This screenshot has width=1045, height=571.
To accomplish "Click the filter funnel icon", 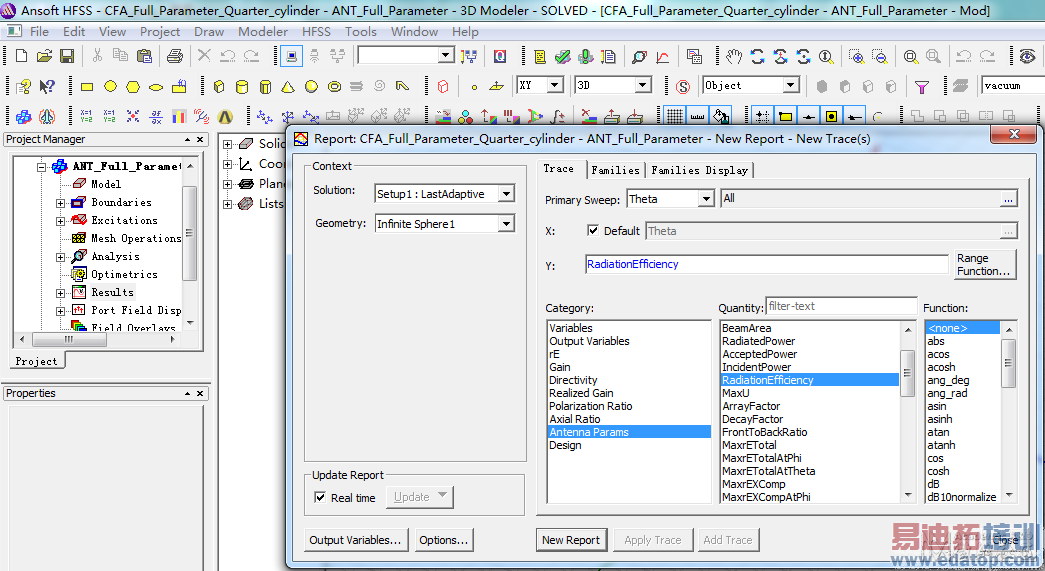I will [x=922, y=87].
